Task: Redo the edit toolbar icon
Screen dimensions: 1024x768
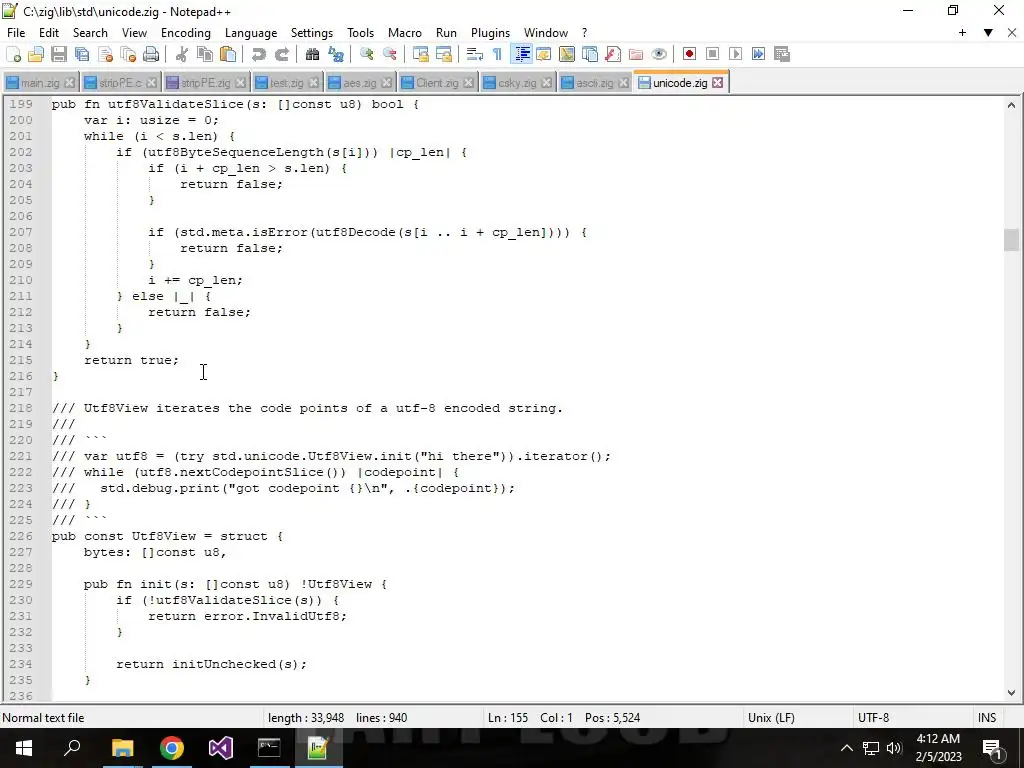Action: click(281, 54)
